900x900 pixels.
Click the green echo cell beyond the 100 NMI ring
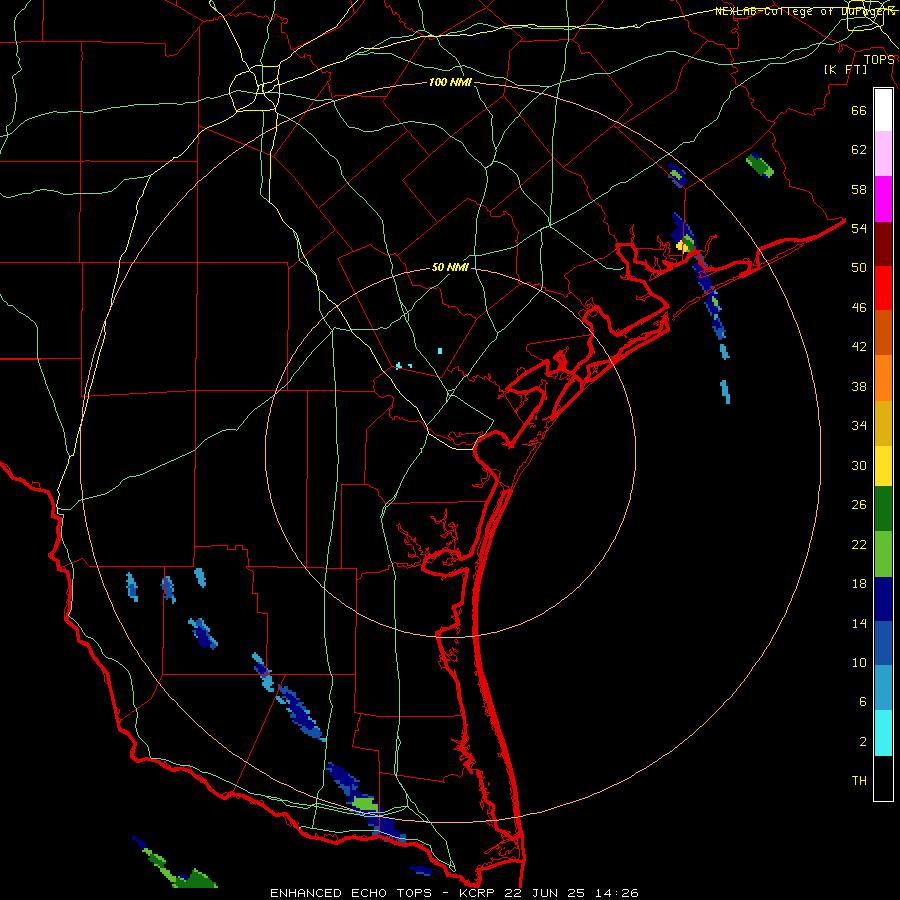pyautogui.click(x=760, y=166)
